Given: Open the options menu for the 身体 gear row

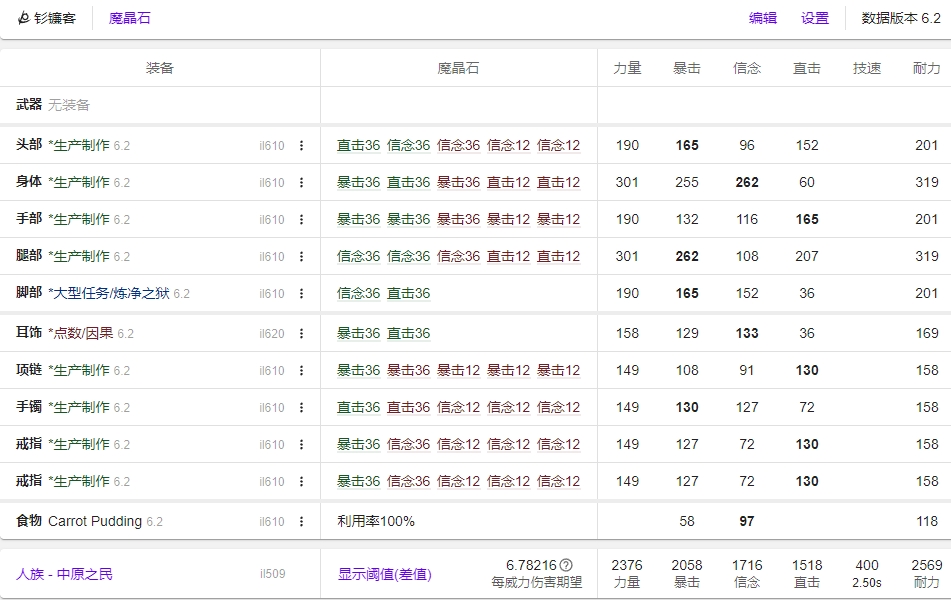Looking at the screenshot, I should pyautogui.click(x=303, y=182).
